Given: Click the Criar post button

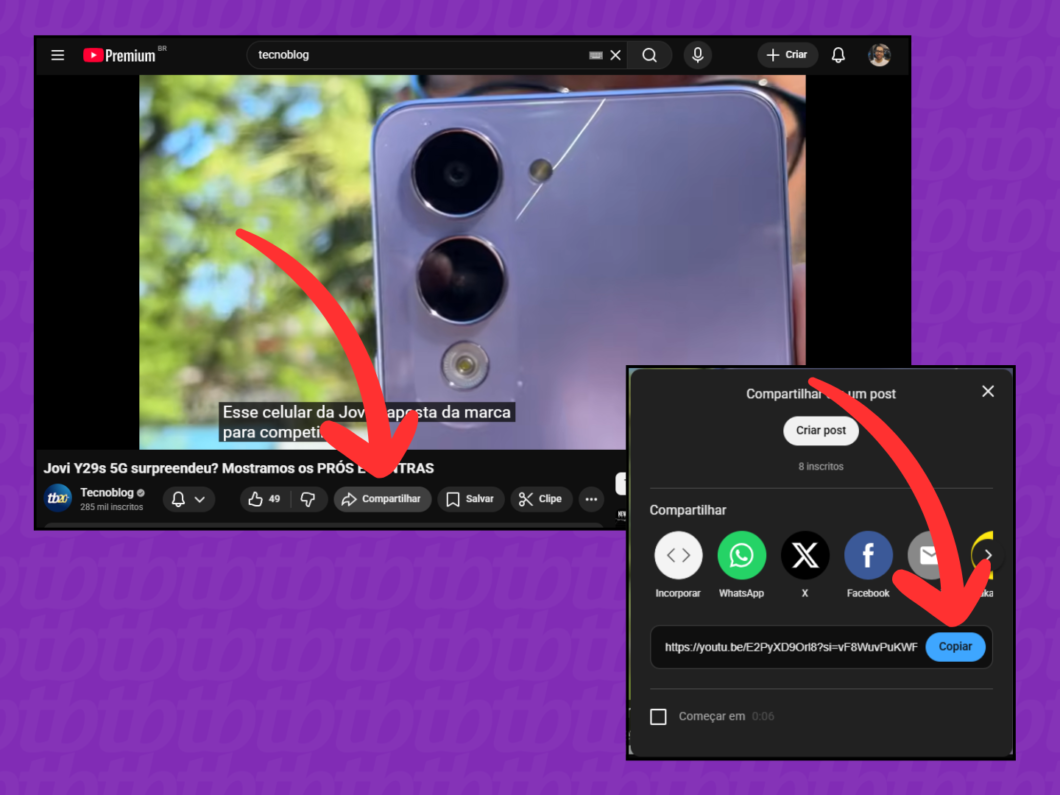Looking at the screenshot, I should coord(821,431).
